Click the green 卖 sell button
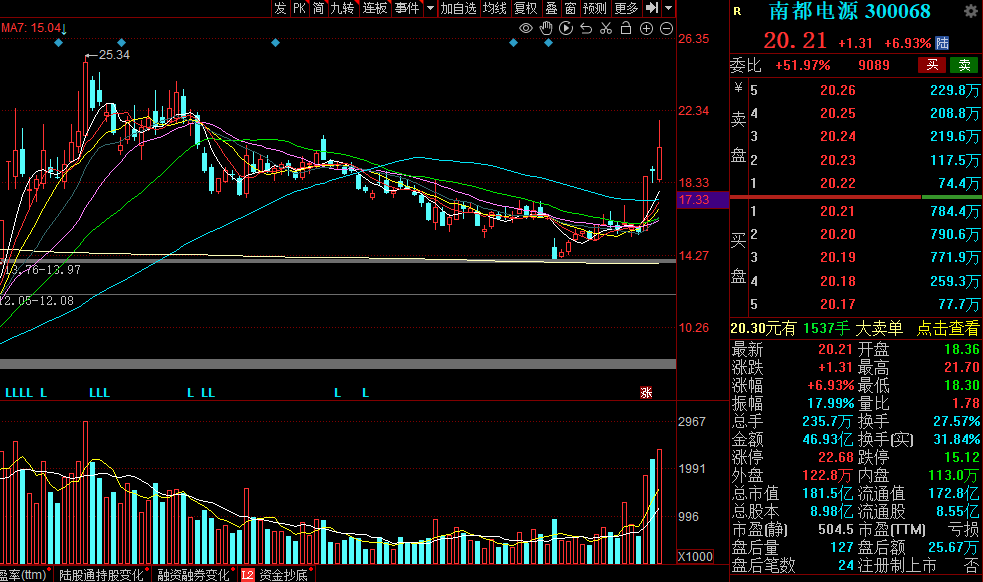Image resolution: width=983 pixels, height=582 pixels. tap(964, 65)
